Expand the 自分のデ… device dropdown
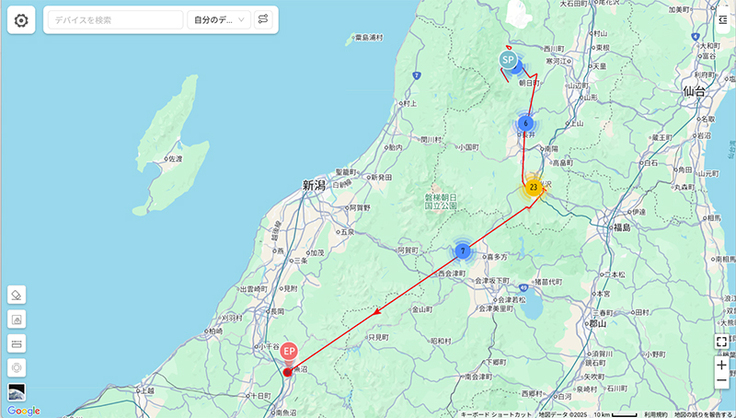The height and width of the screenshot is (418, 736). click(x=219, y=20)
